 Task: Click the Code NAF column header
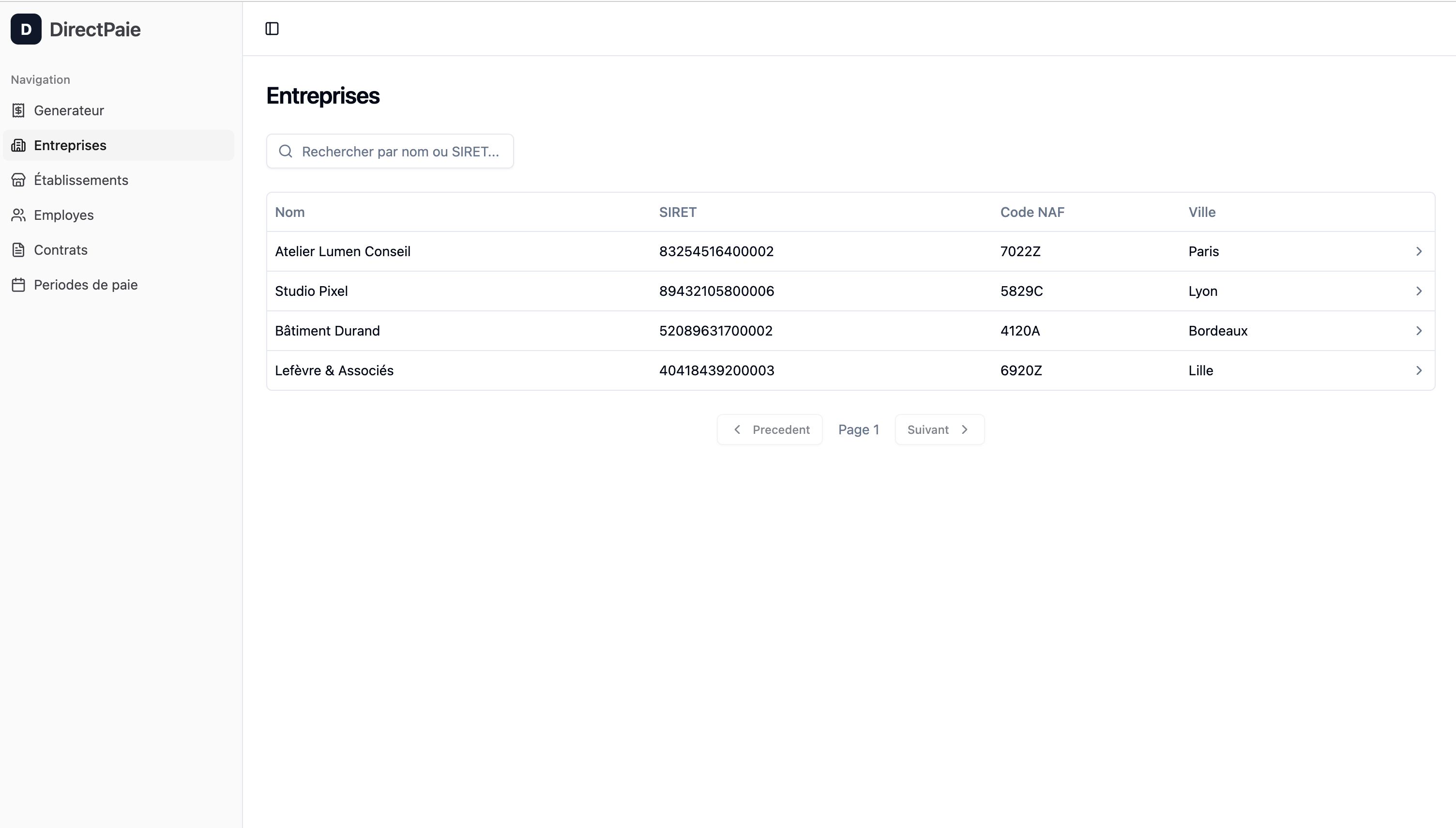click(1032, 212)
